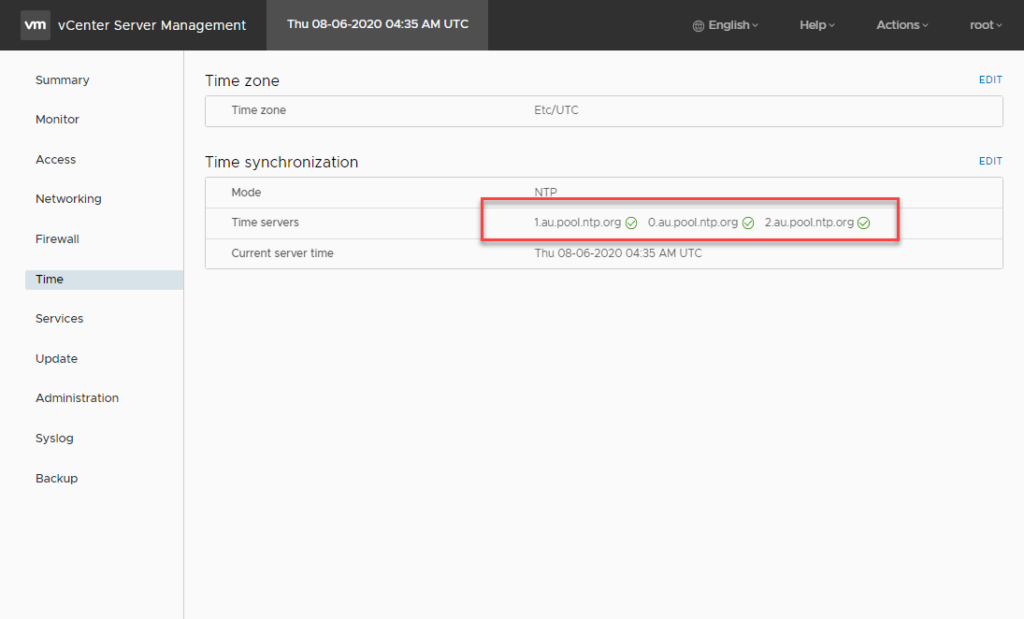The height and width of the screenshot is (619, 1024).
Task: Click the header date and time display
Action: tap(377, 24)
